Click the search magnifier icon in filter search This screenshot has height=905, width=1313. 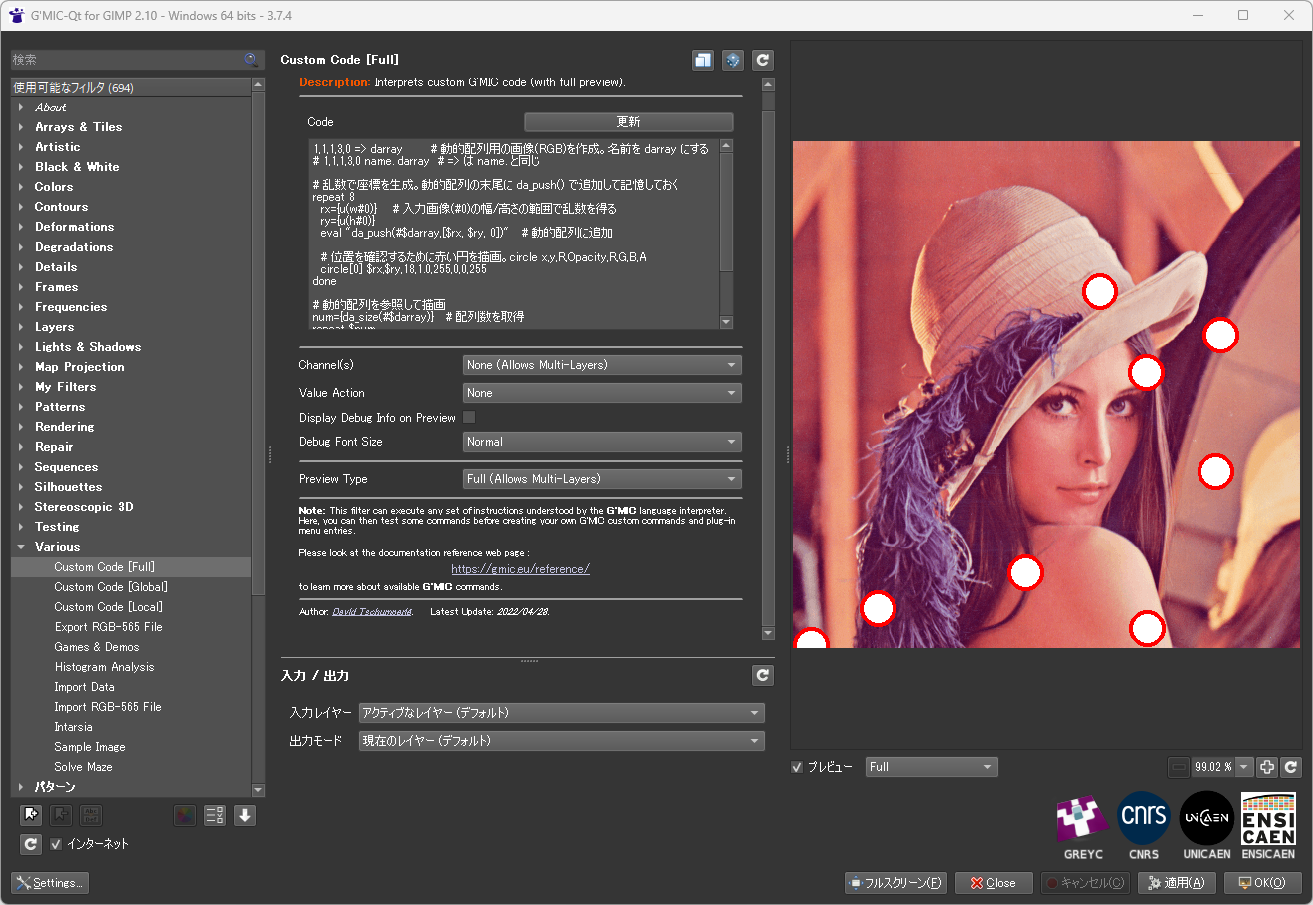click(x=251, y=60)
